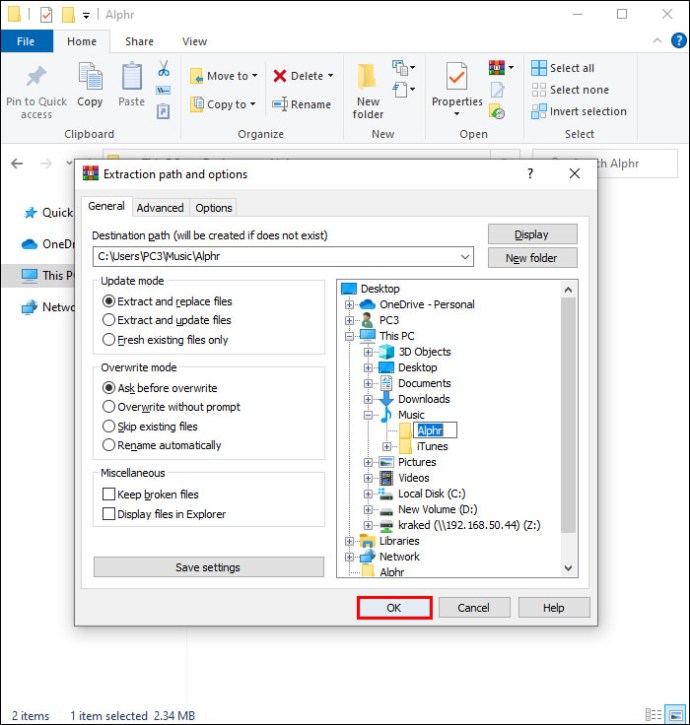Open the File menu tab
The image size is (690, 725).
26,41
